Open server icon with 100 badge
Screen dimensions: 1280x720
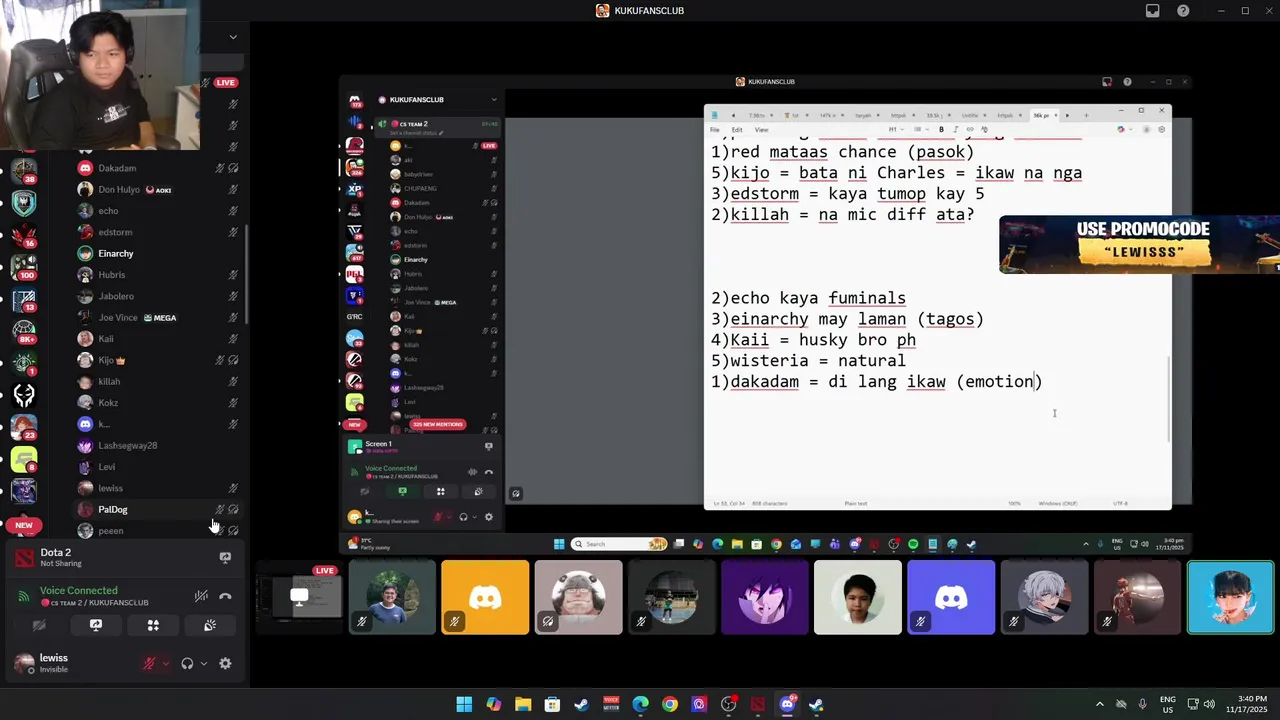pos(24,267)
